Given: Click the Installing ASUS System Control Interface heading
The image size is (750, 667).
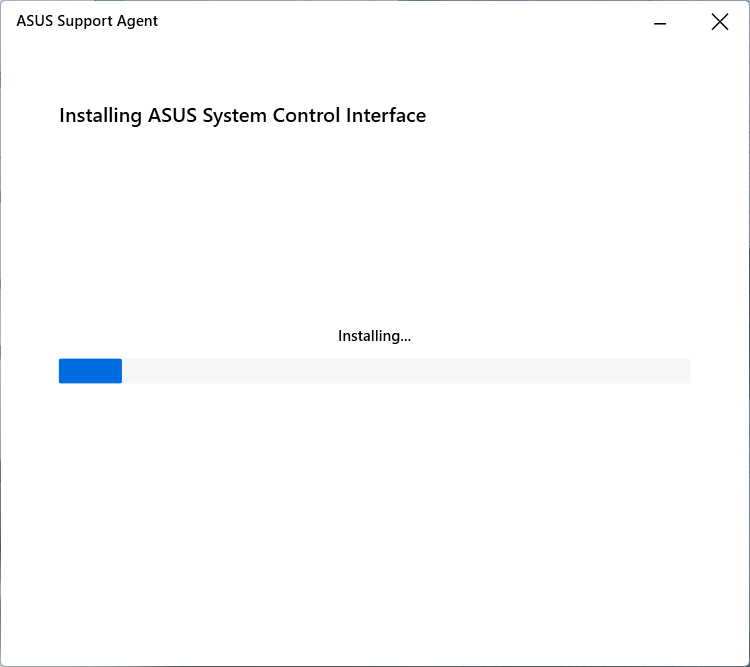Looking at the screenshot, I should (243, 115).
